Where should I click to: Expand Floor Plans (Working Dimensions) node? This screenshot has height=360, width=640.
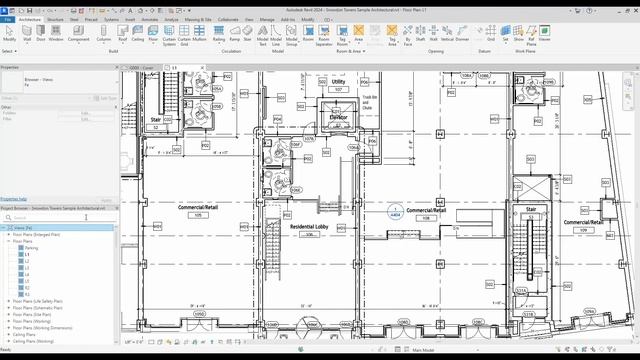[x=9, y=328]
